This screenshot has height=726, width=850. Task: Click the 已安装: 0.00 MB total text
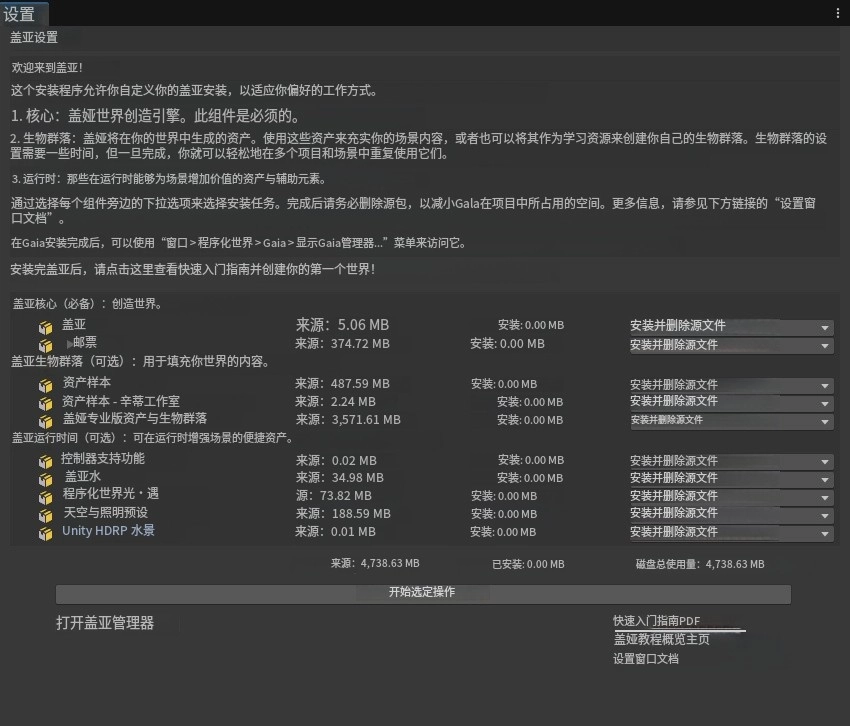[x=528, y=564]
